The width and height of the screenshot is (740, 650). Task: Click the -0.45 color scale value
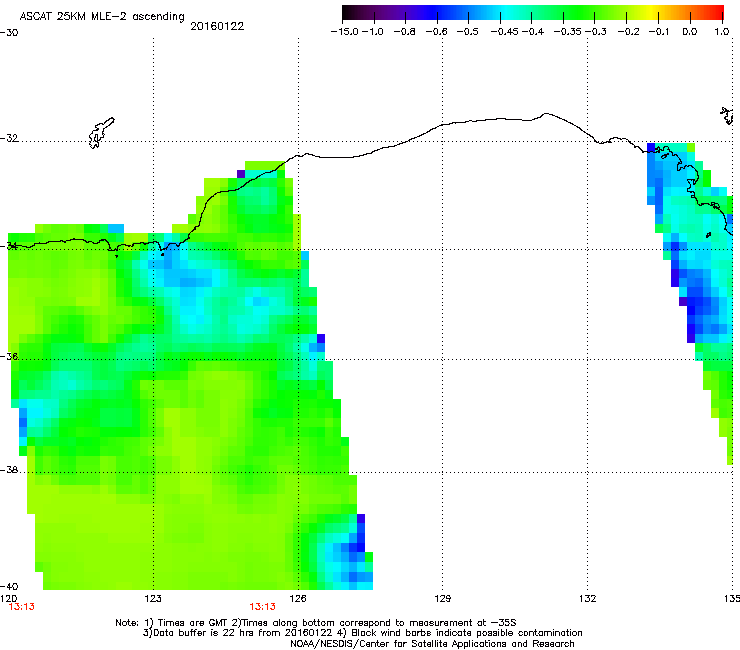click(505, 32)
